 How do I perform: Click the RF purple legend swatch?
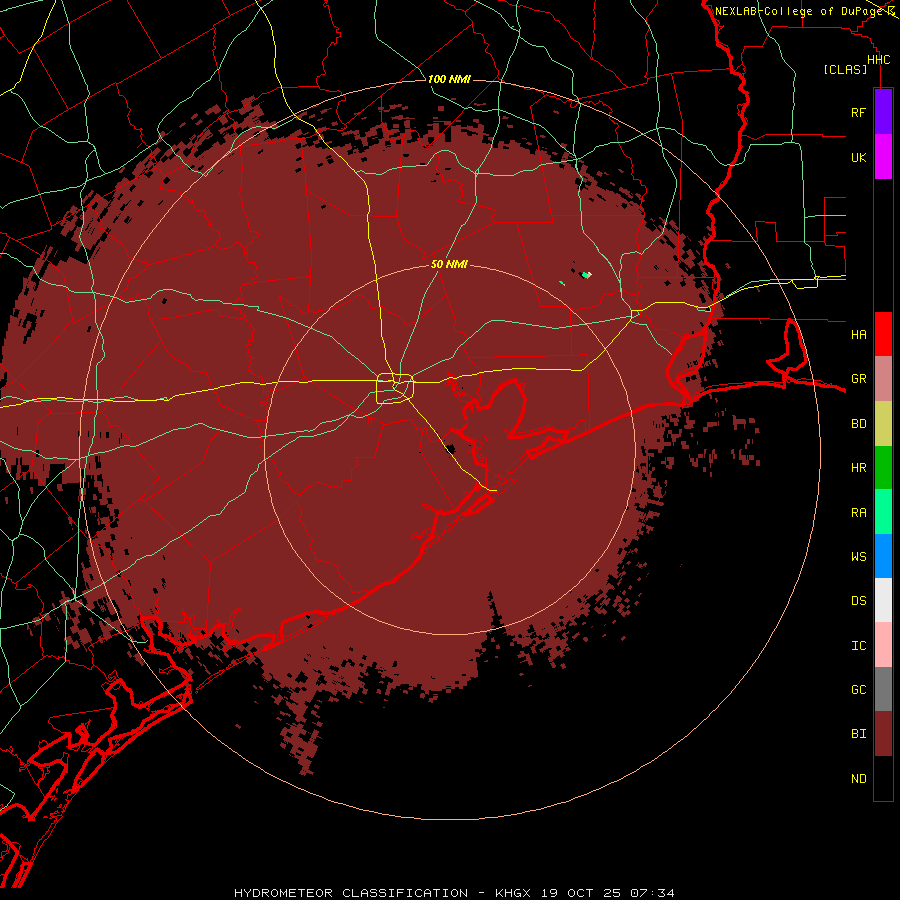tap(883, 112)
